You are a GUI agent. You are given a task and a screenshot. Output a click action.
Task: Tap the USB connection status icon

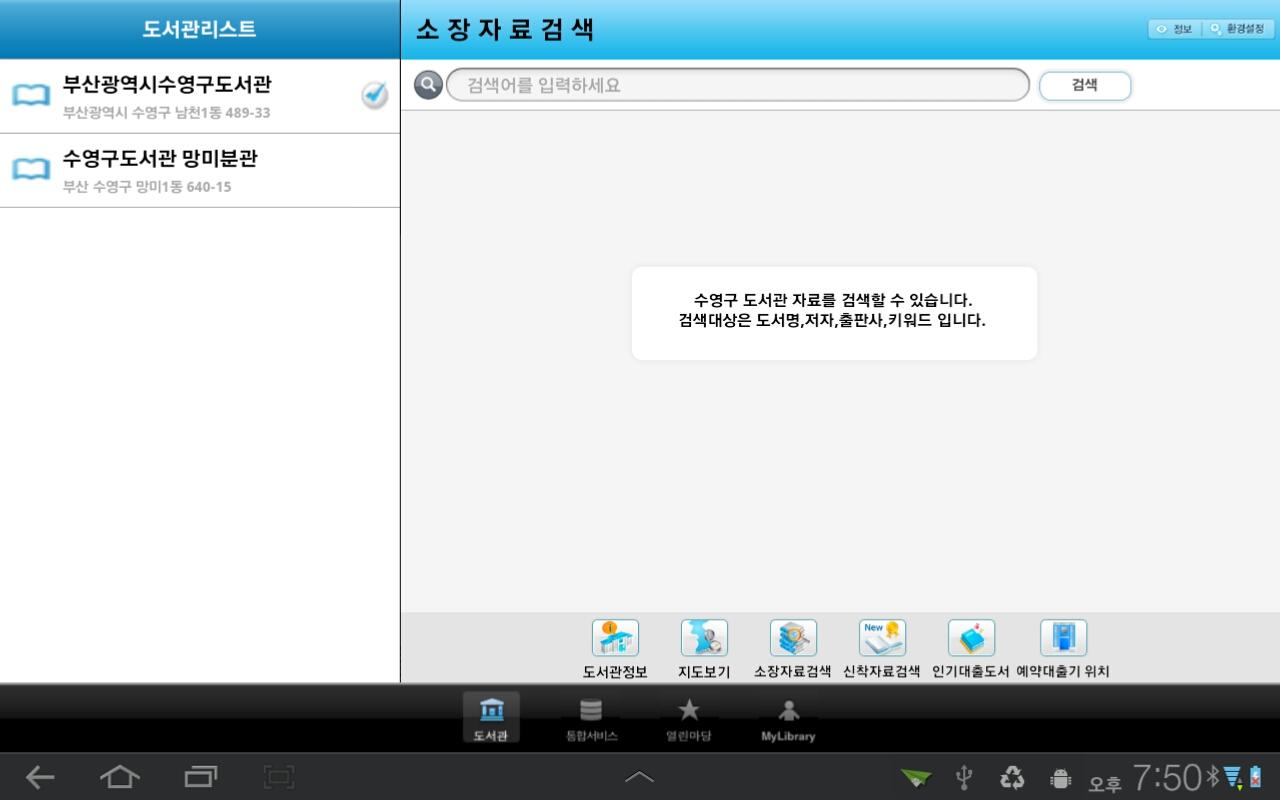(x=964, y=777)
